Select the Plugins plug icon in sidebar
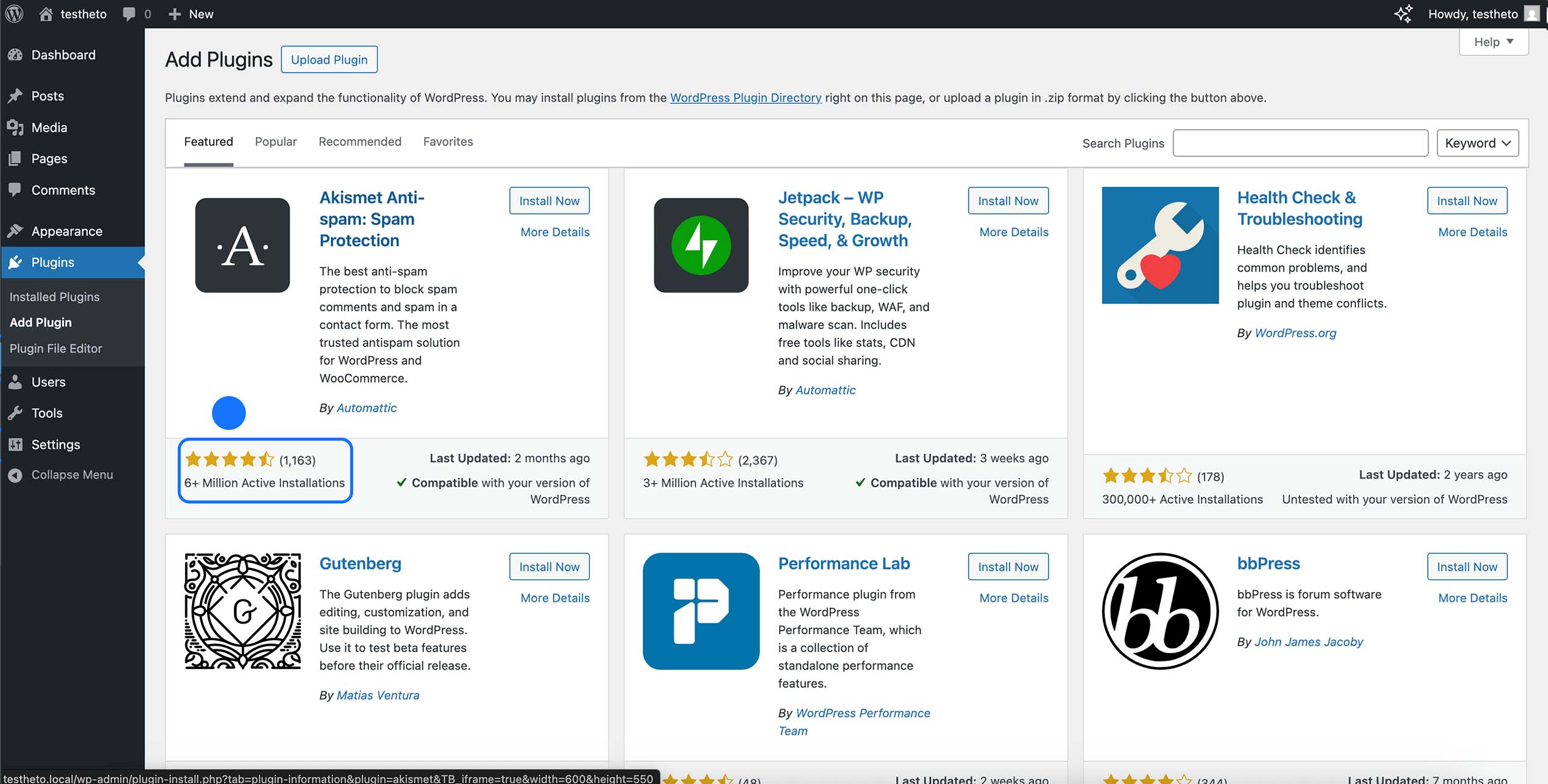 [15, 262]
